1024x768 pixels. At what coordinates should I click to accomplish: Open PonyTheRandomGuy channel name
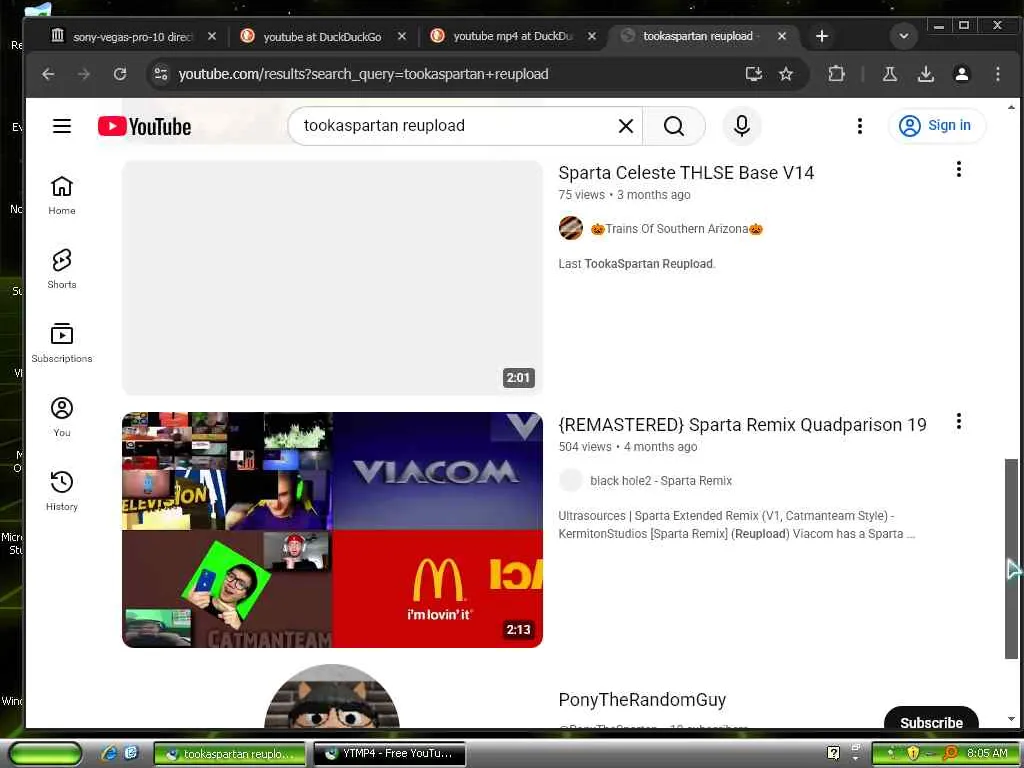tap(642, 699)
